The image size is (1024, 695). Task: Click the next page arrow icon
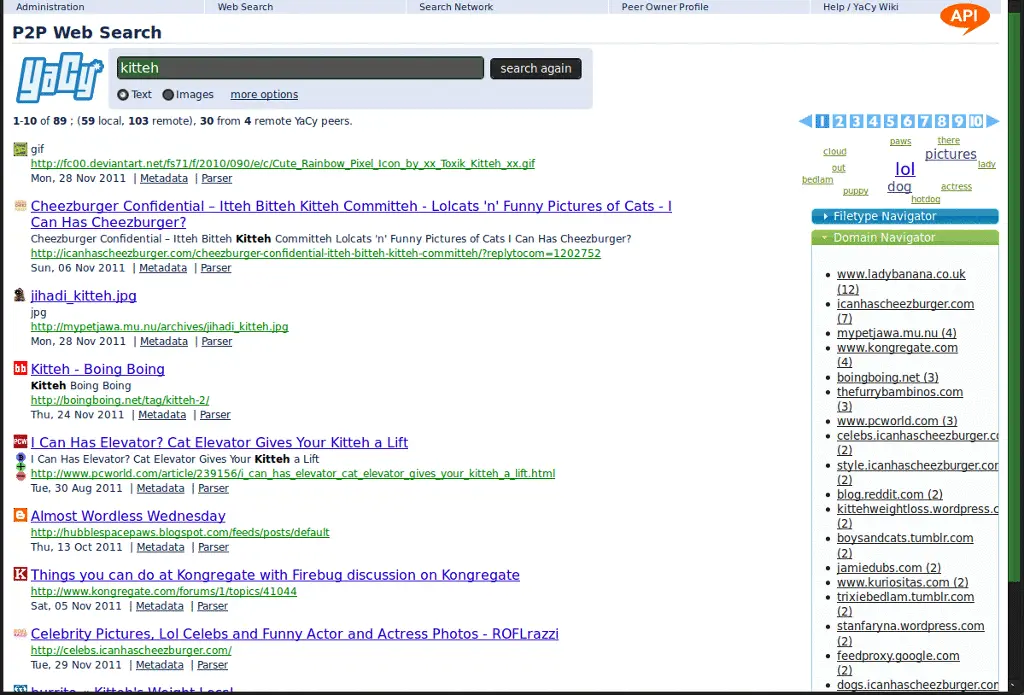[x=992, y=121]
